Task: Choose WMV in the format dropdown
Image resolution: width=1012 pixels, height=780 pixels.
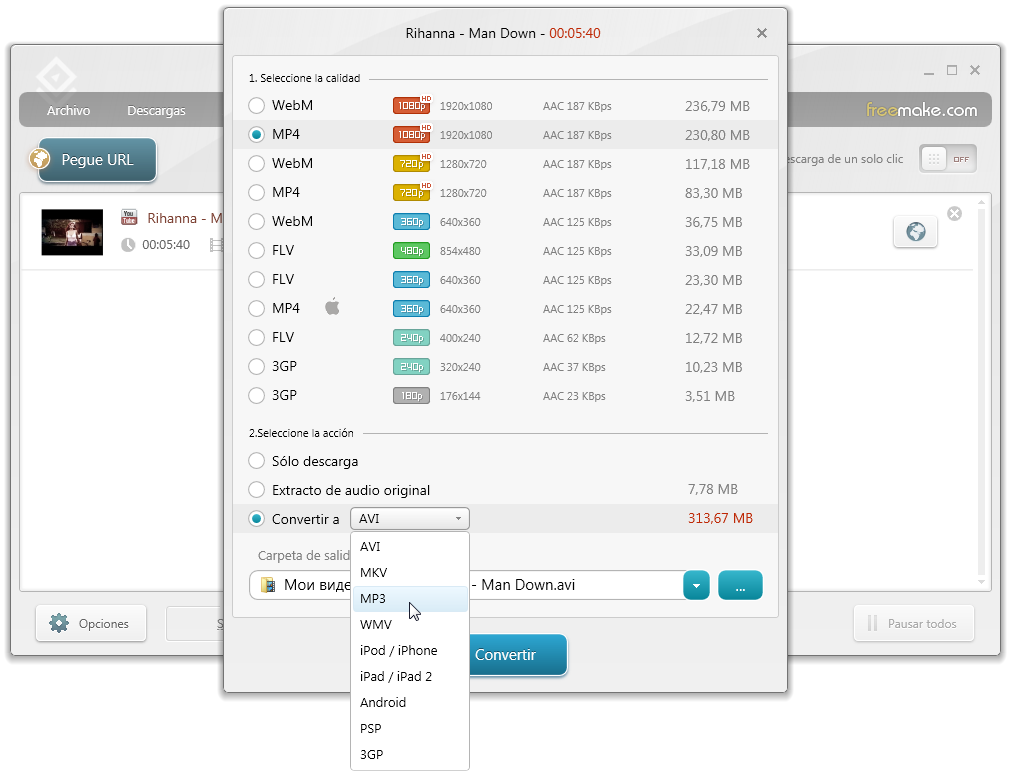Action: point(410,625)
